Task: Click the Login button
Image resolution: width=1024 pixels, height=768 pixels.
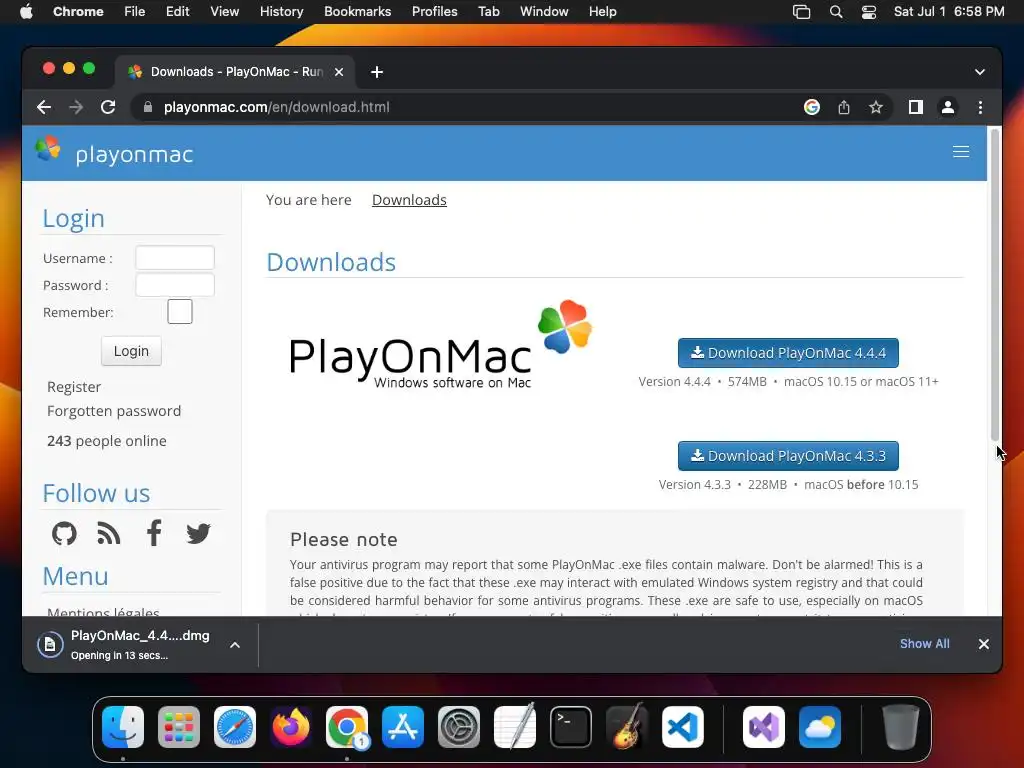Action: 131,351
